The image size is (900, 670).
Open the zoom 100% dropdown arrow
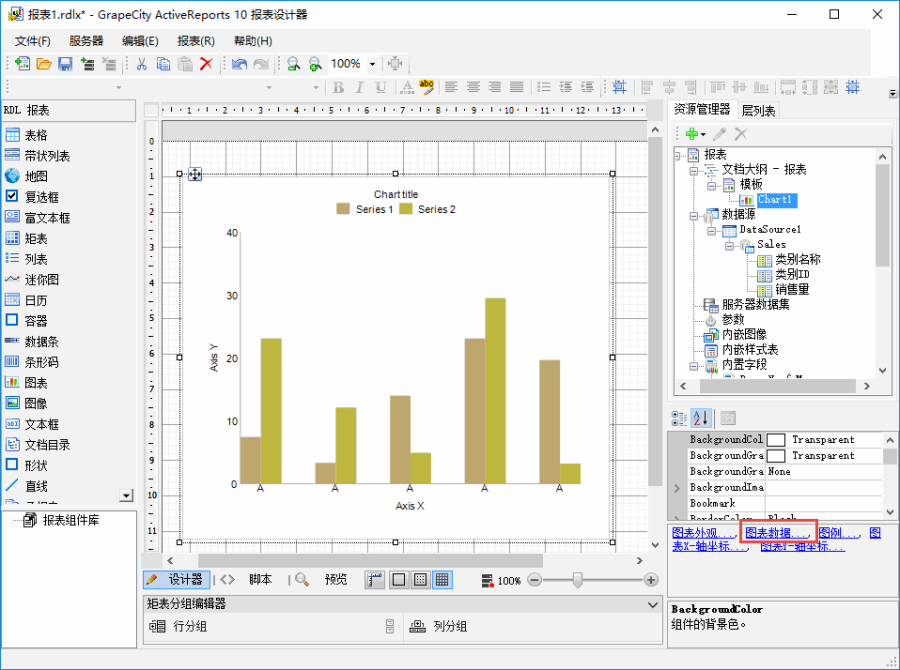[373, 64]
